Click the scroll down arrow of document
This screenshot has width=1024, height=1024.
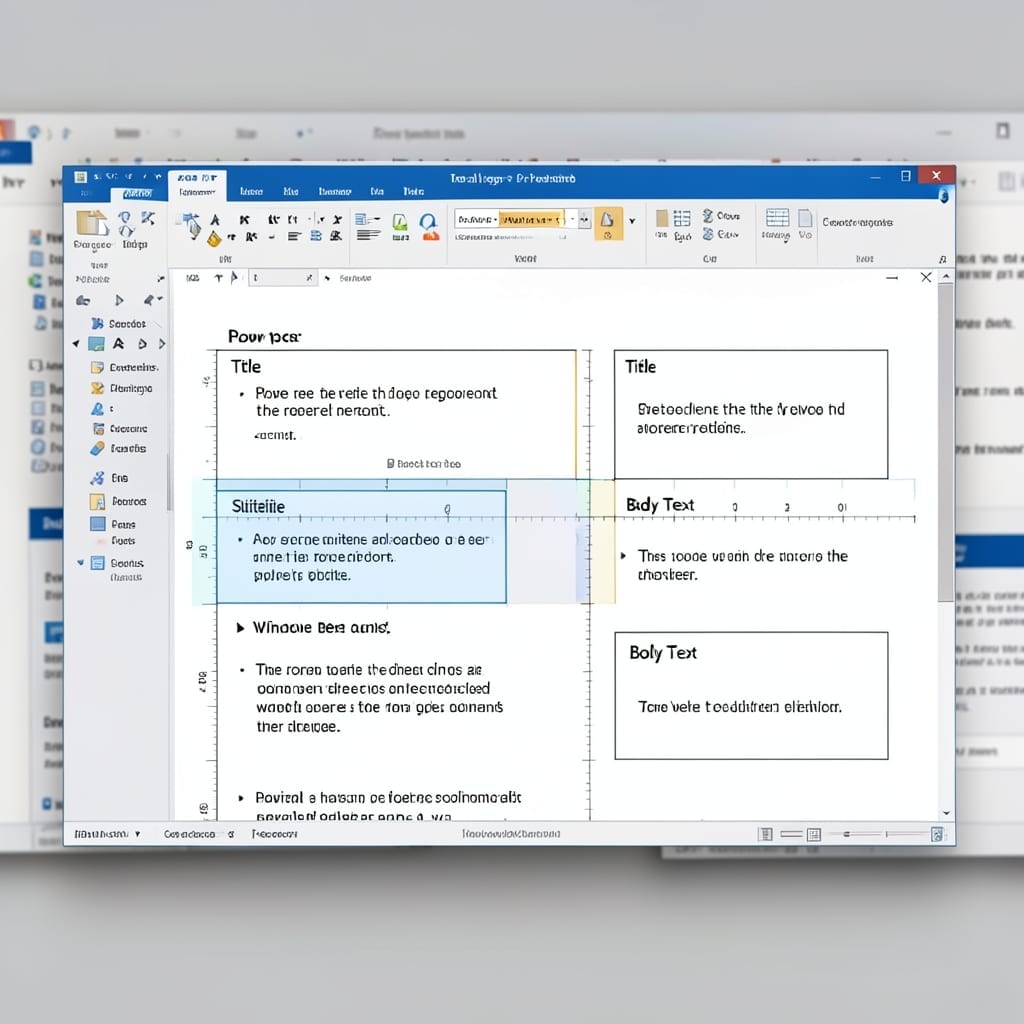point(946,813)
